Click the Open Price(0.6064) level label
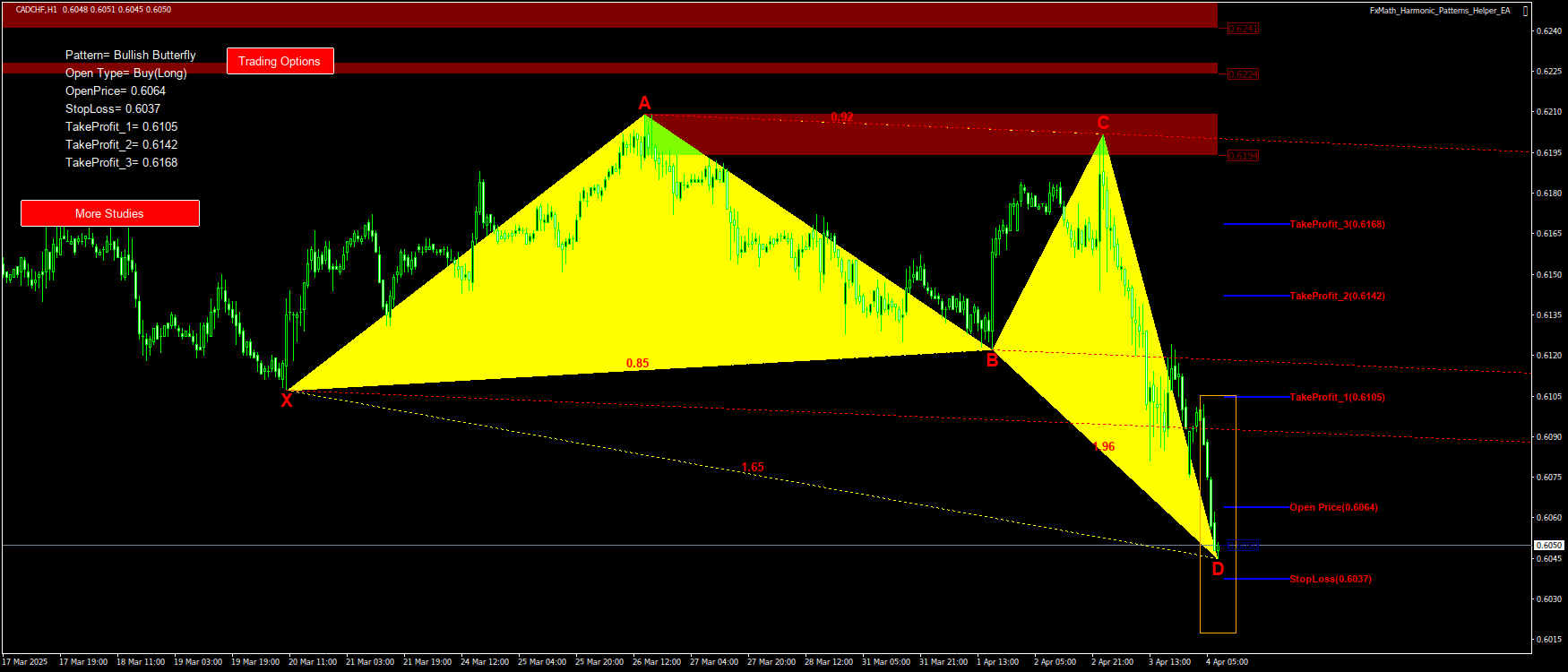 [x=1333, y=507]
